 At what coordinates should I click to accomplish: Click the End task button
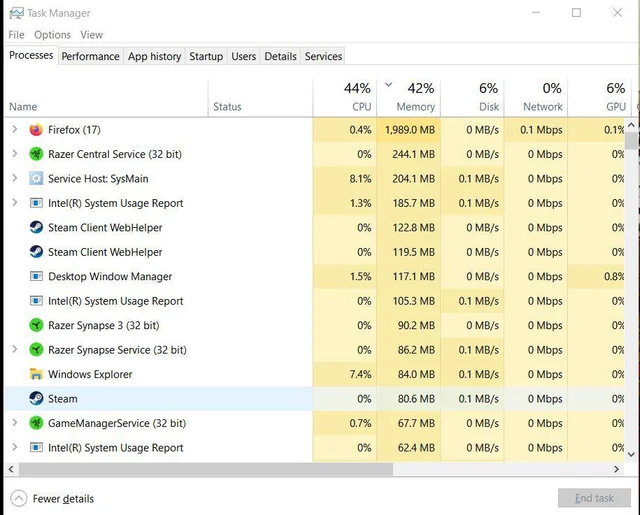coord(594,498)
